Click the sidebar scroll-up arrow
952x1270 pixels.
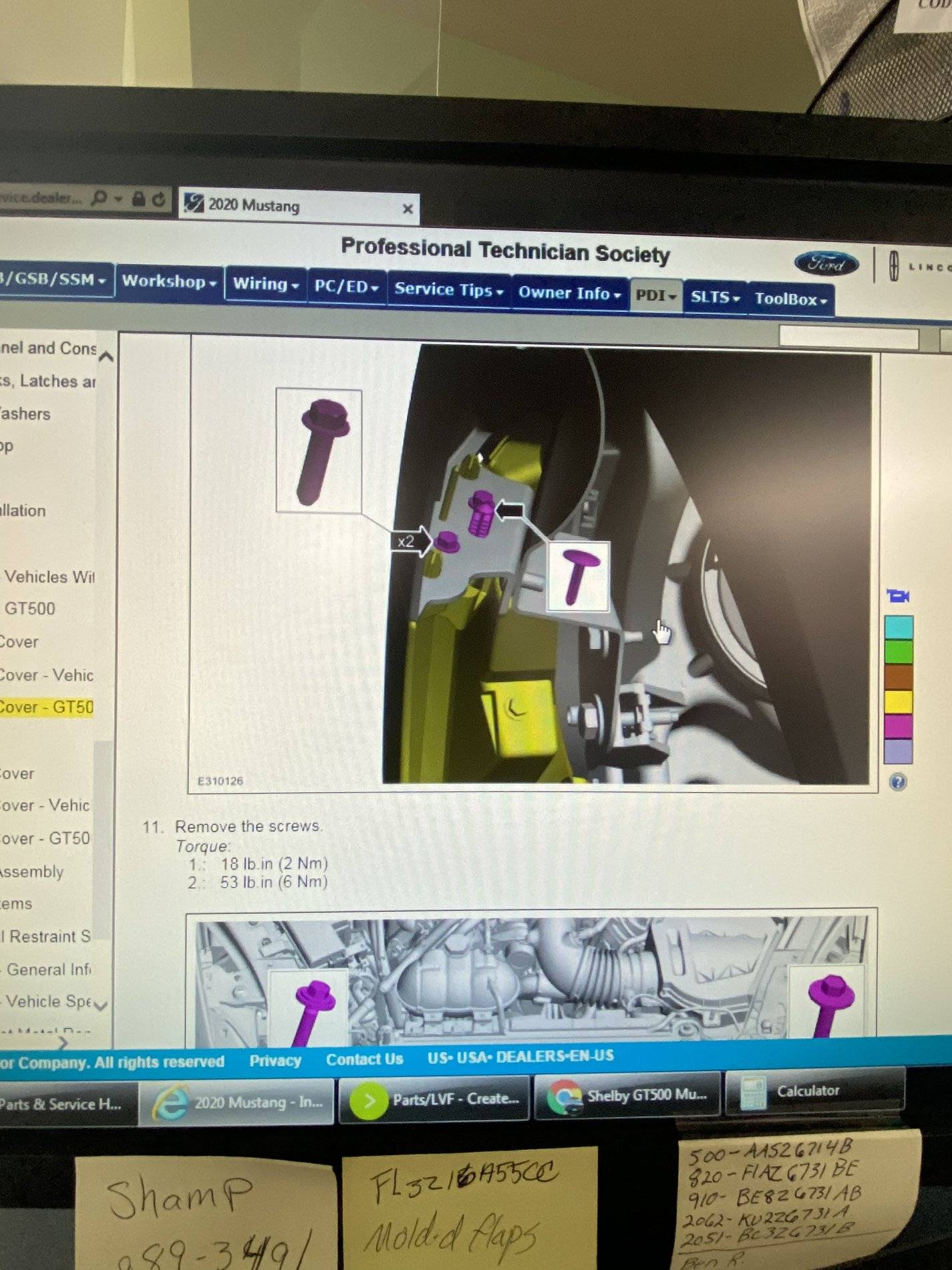tap(106, 356)
